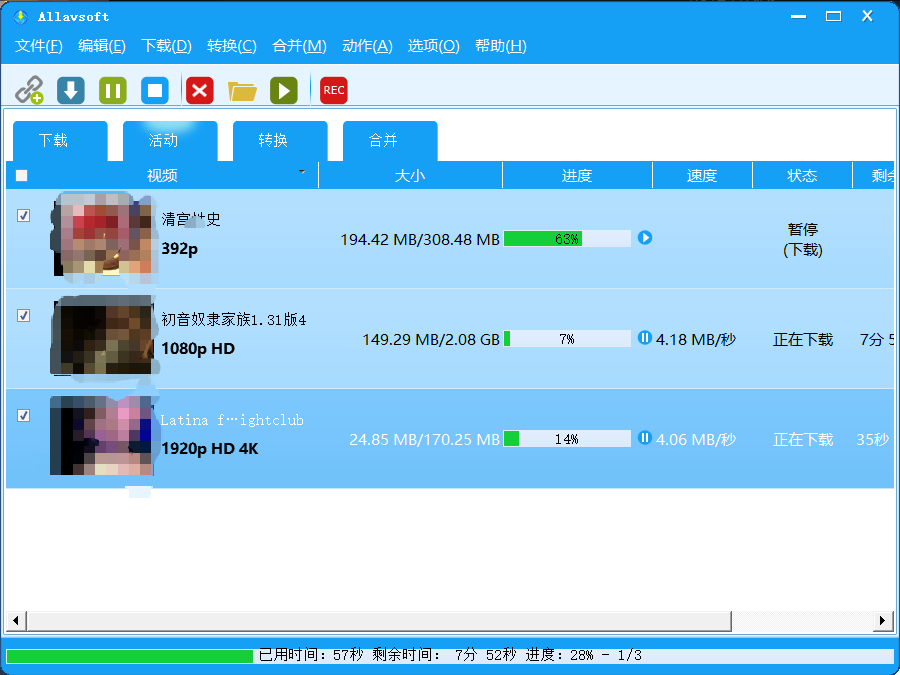Open the 视频 column sort dropdown arrow
Image resolution: width=900 pixels, height=675 pixels.
[x=302, y=172]
